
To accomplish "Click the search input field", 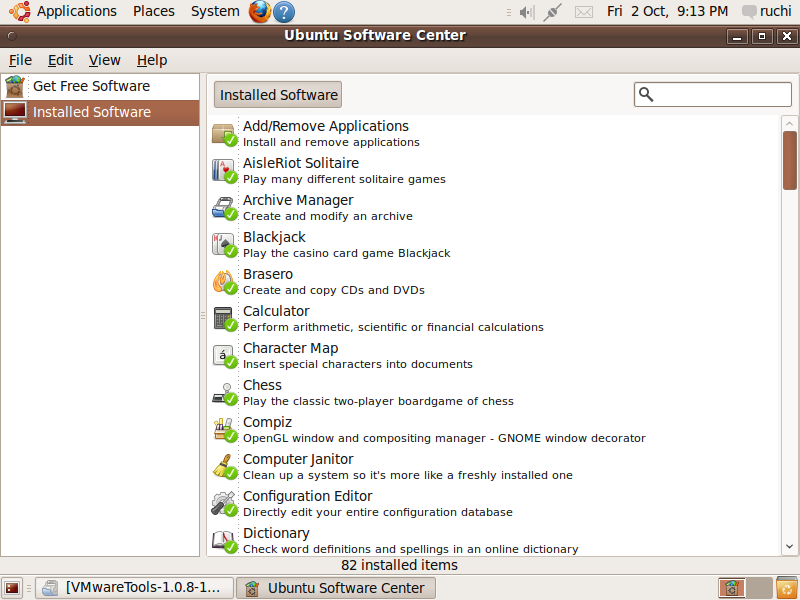I will point(713,94).
